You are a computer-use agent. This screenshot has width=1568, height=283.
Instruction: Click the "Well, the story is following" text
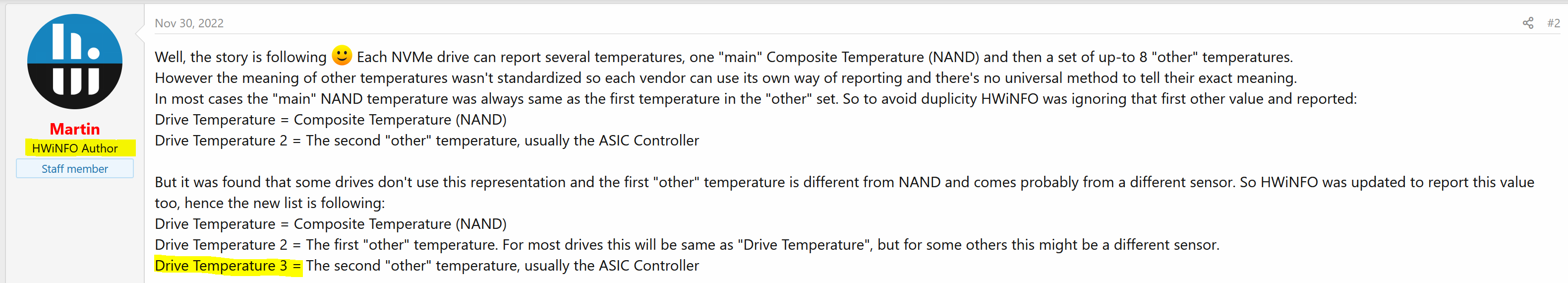click(x=240, y=57)
